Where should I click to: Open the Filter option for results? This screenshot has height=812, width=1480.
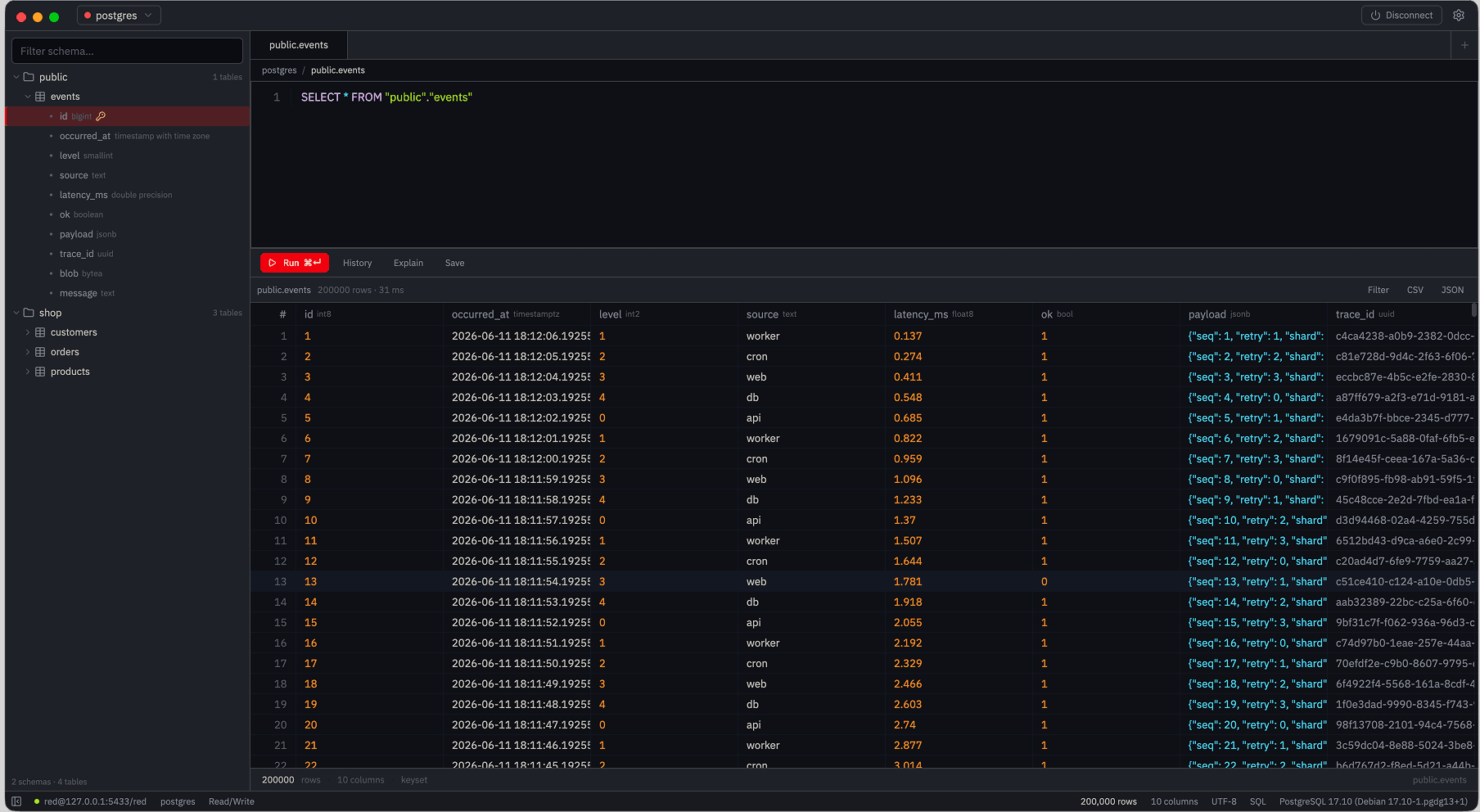pyautogui.click(x=1378, y=290)
